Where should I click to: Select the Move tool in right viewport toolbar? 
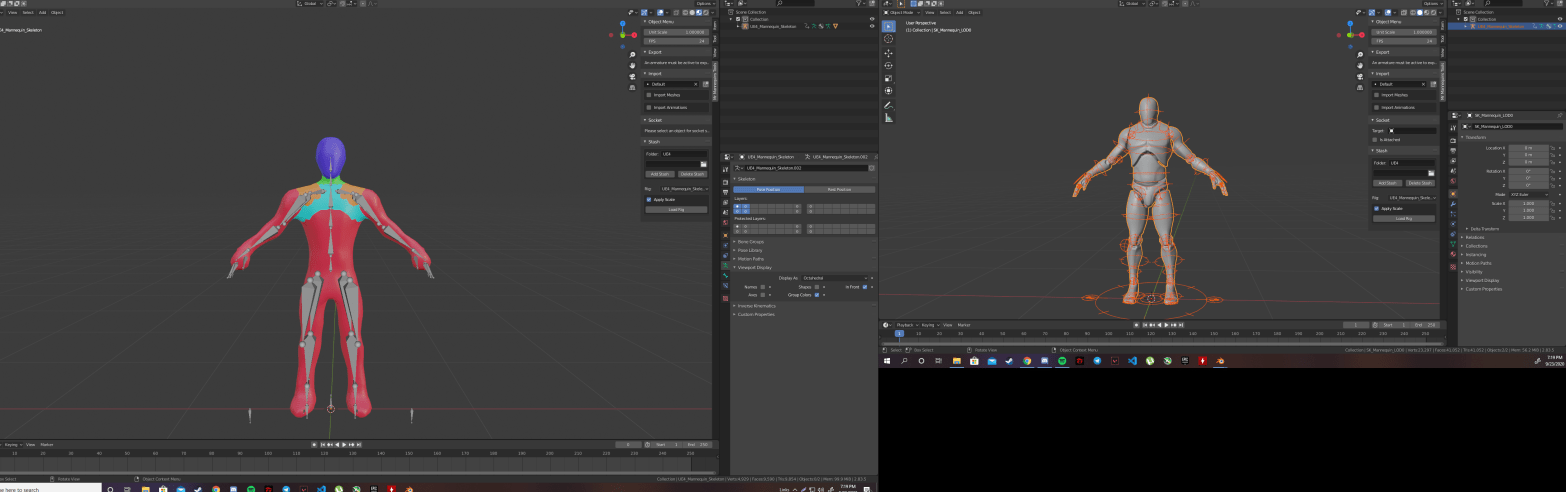[x=888, y=52]
